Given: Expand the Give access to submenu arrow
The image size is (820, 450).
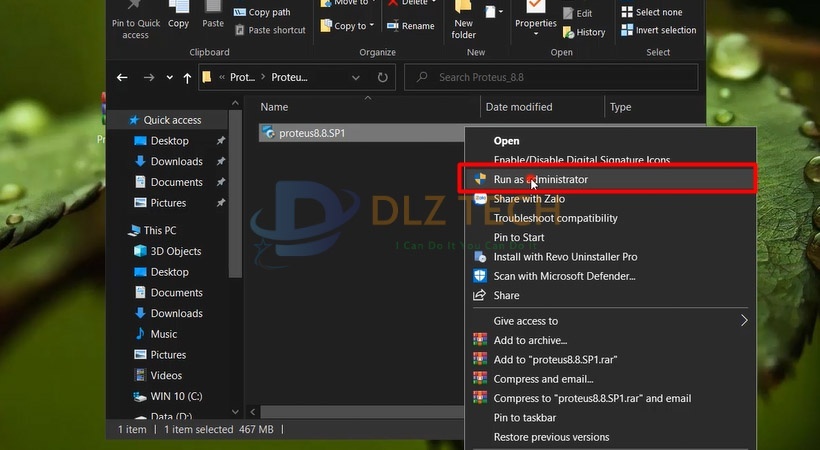Looking at the screenshot, I should click(743, 321).
